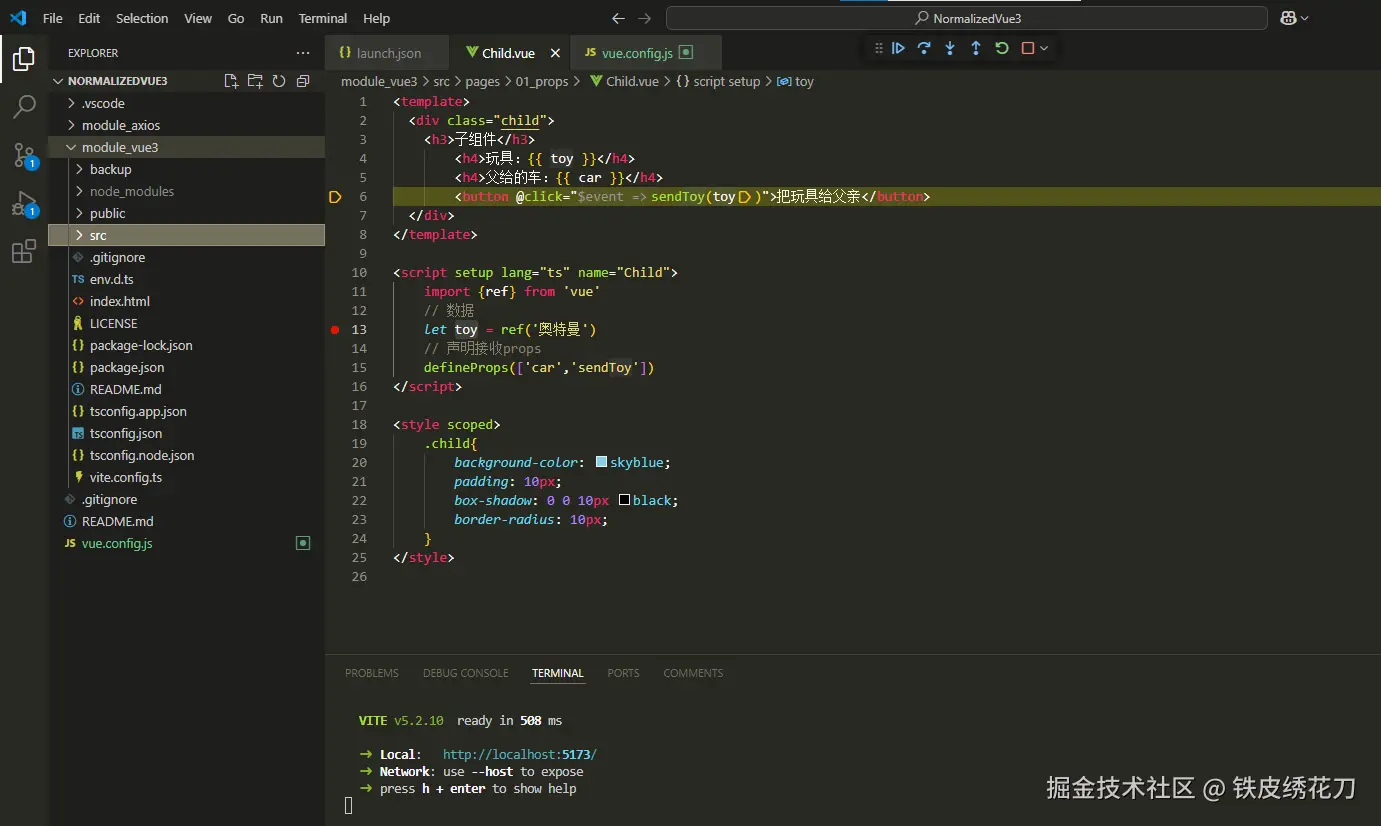Image resolution: width=1381 pixels, height=826 pixels.
Task: Restart the debugging session
Action: (x=1001, y=48)
